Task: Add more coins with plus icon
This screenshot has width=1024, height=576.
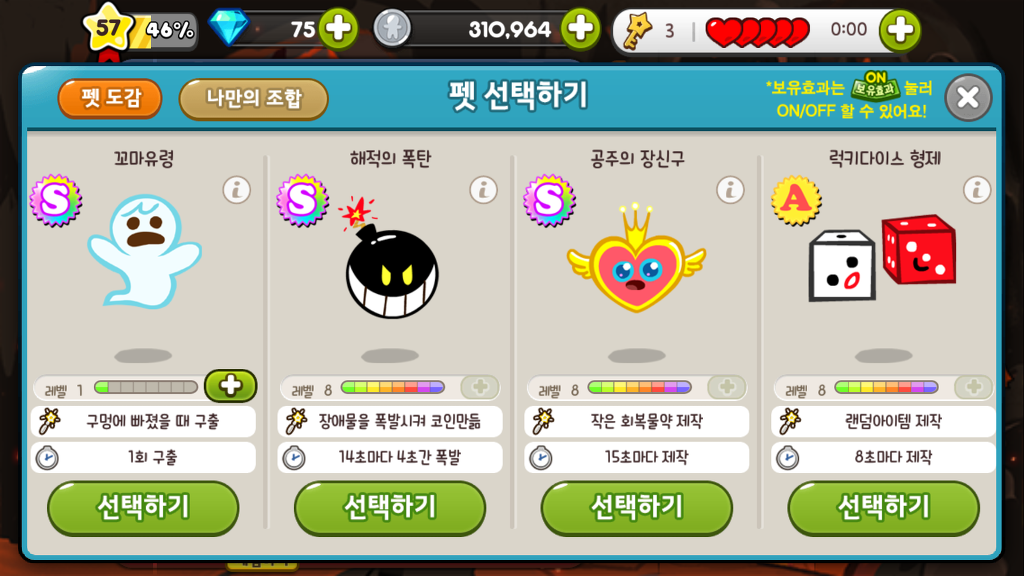Action: coord(581,29)
